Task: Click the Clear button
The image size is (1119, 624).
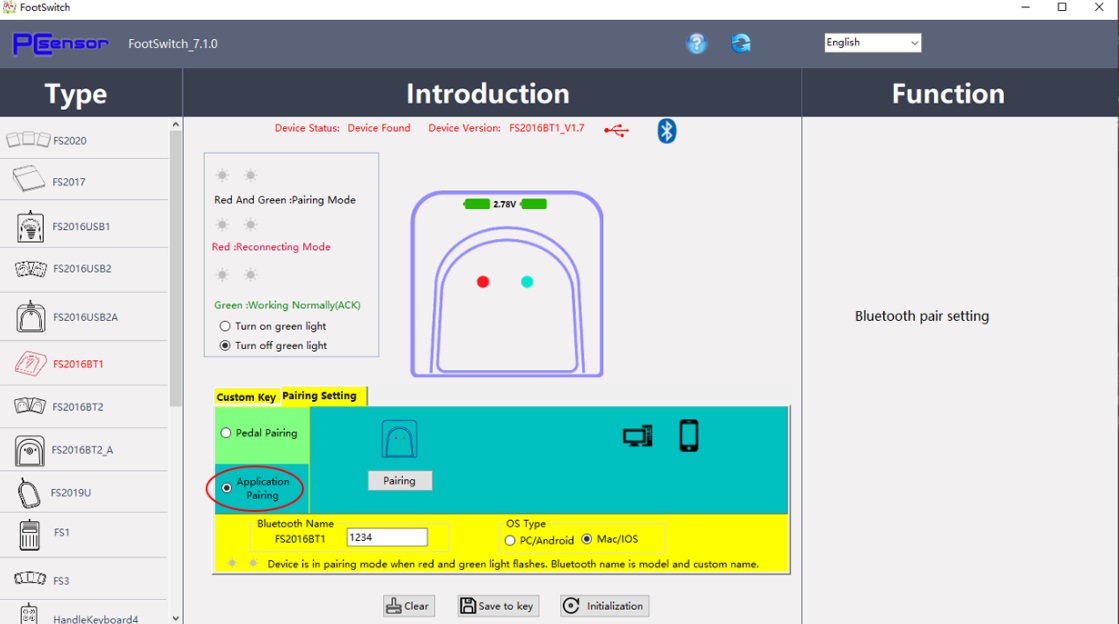Action: [x=409, y=606]
